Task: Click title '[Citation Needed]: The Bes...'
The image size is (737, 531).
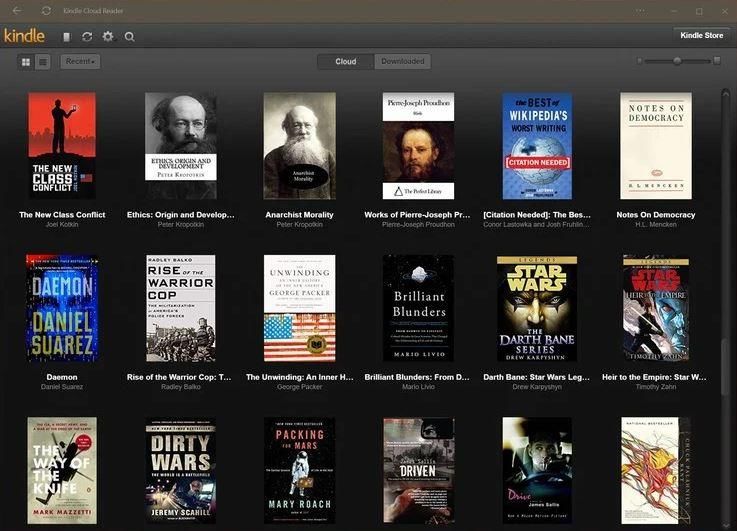Action: (537, 215)
